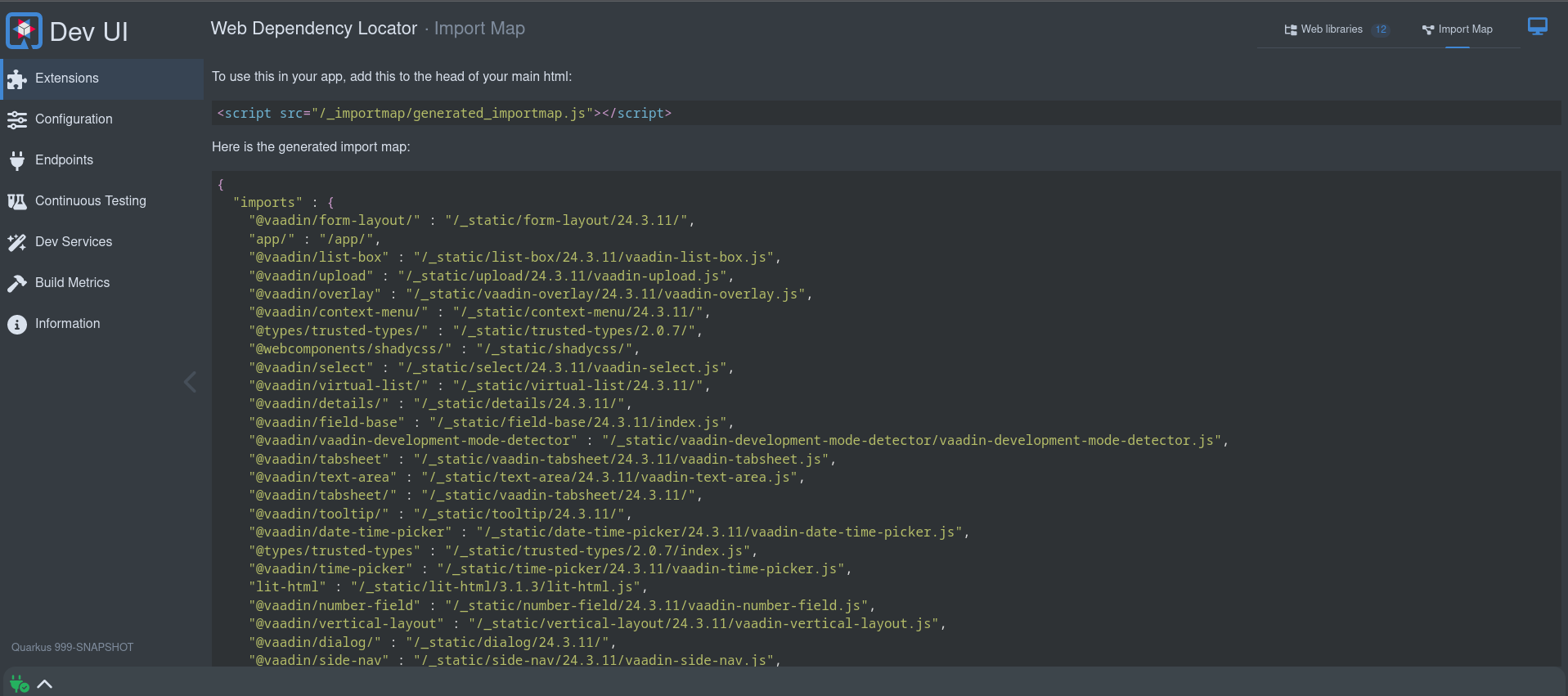Expand the bottom panel with up chevron

[45, 685]
